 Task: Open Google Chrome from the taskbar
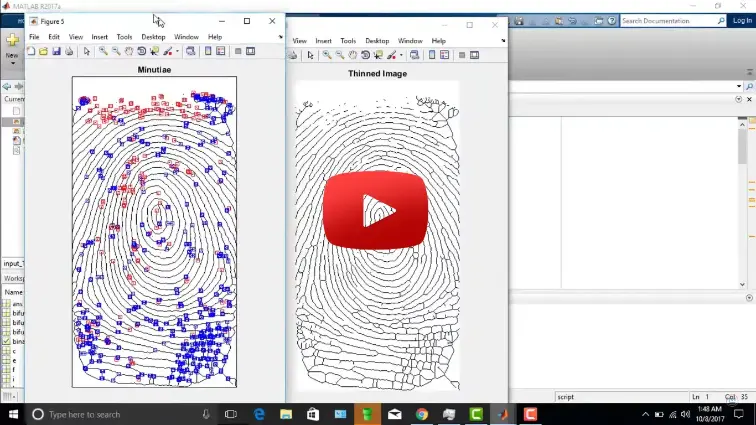pos(422,414)
